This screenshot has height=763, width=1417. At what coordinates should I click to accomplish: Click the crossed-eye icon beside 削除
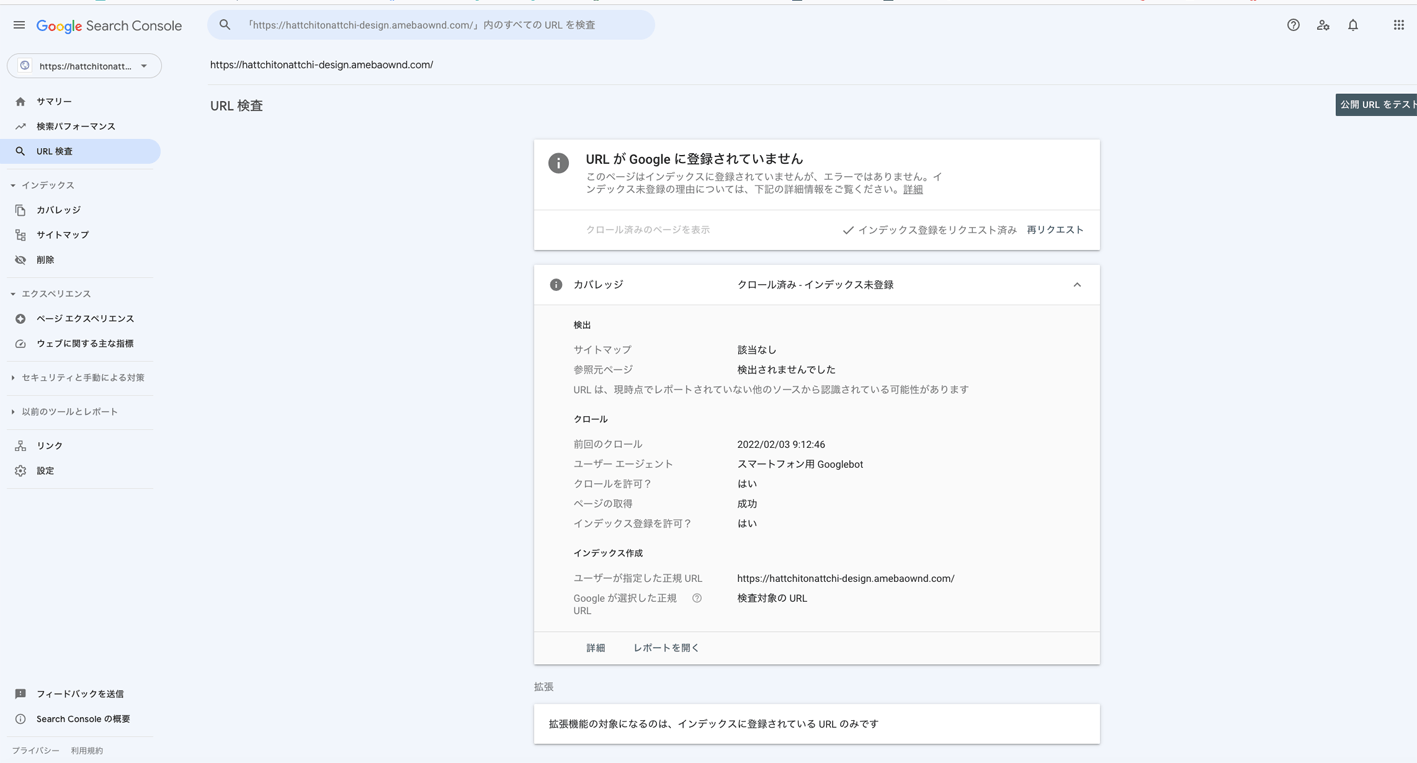click(20, 260)
